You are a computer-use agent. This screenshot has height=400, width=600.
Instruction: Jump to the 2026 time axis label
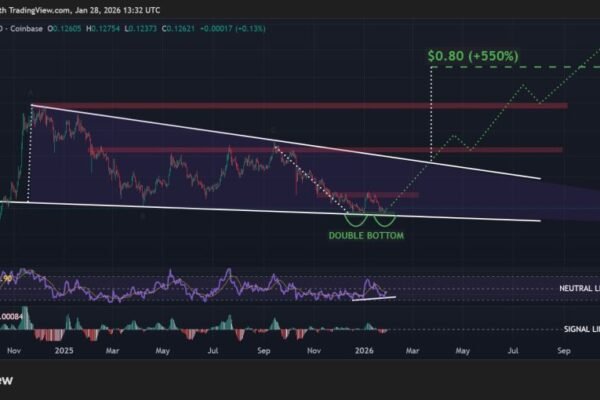pyautogui.click(x=364, y=353)
